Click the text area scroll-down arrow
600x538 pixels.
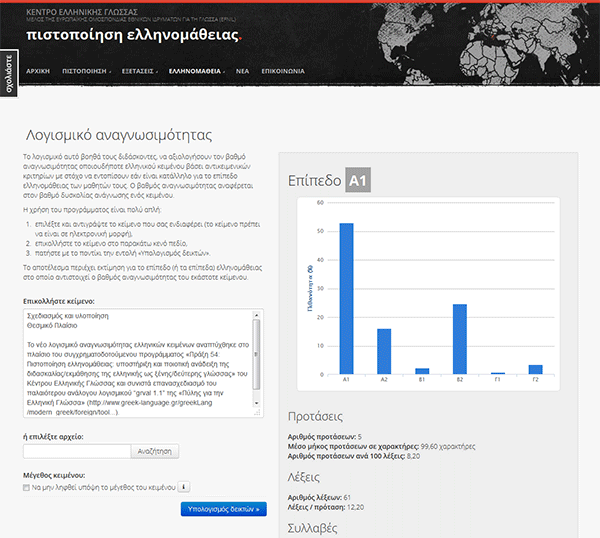[x=256, y=403]
